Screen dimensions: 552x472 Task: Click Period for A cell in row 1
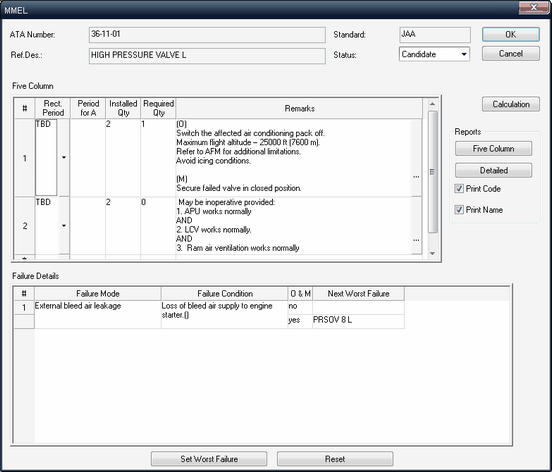click(88, 158)
